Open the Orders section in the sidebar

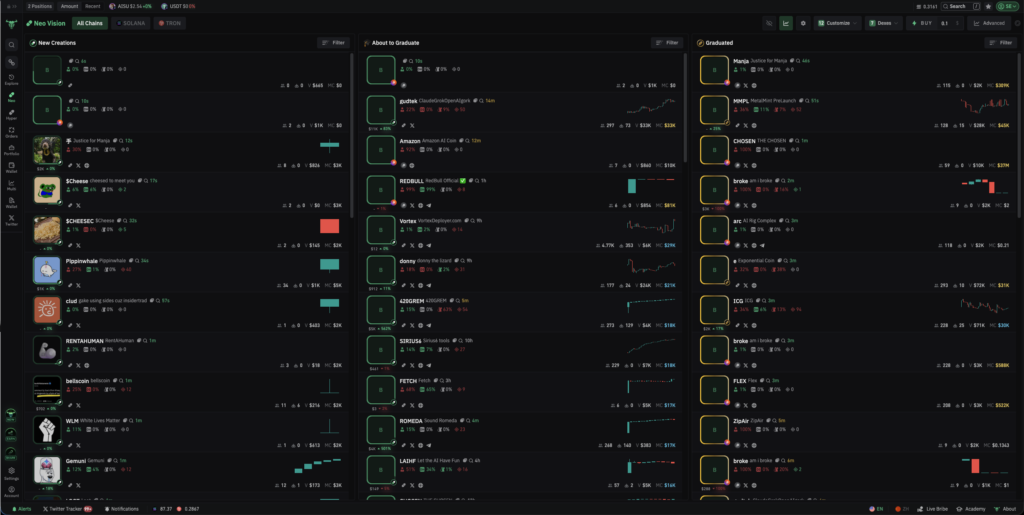11,132
